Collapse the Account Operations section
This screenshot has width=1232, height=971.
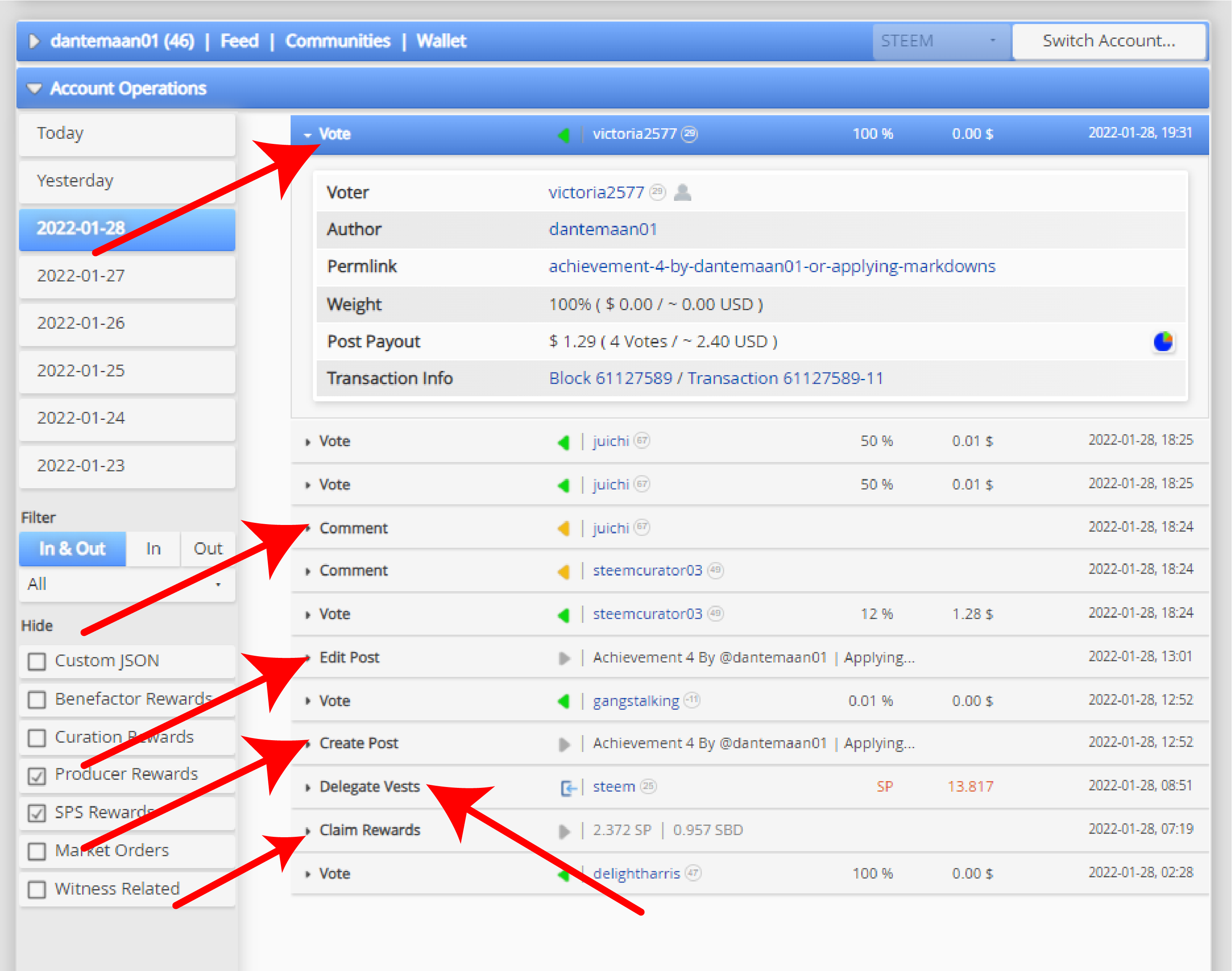[x=35, y=89]
